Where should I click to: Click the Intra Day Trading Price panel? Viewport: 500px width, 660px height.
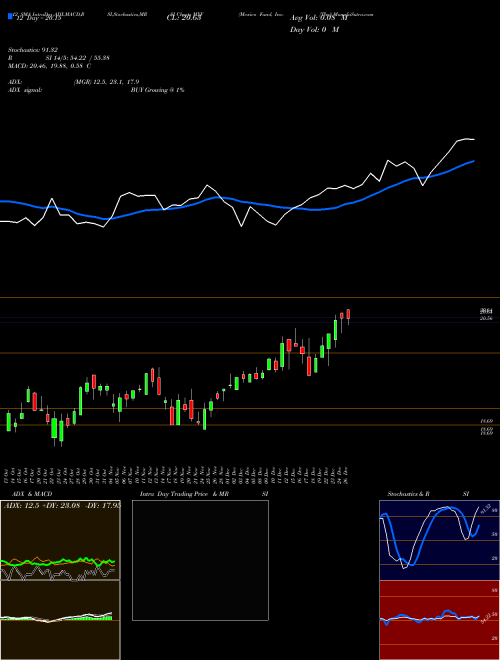[200, 560]
